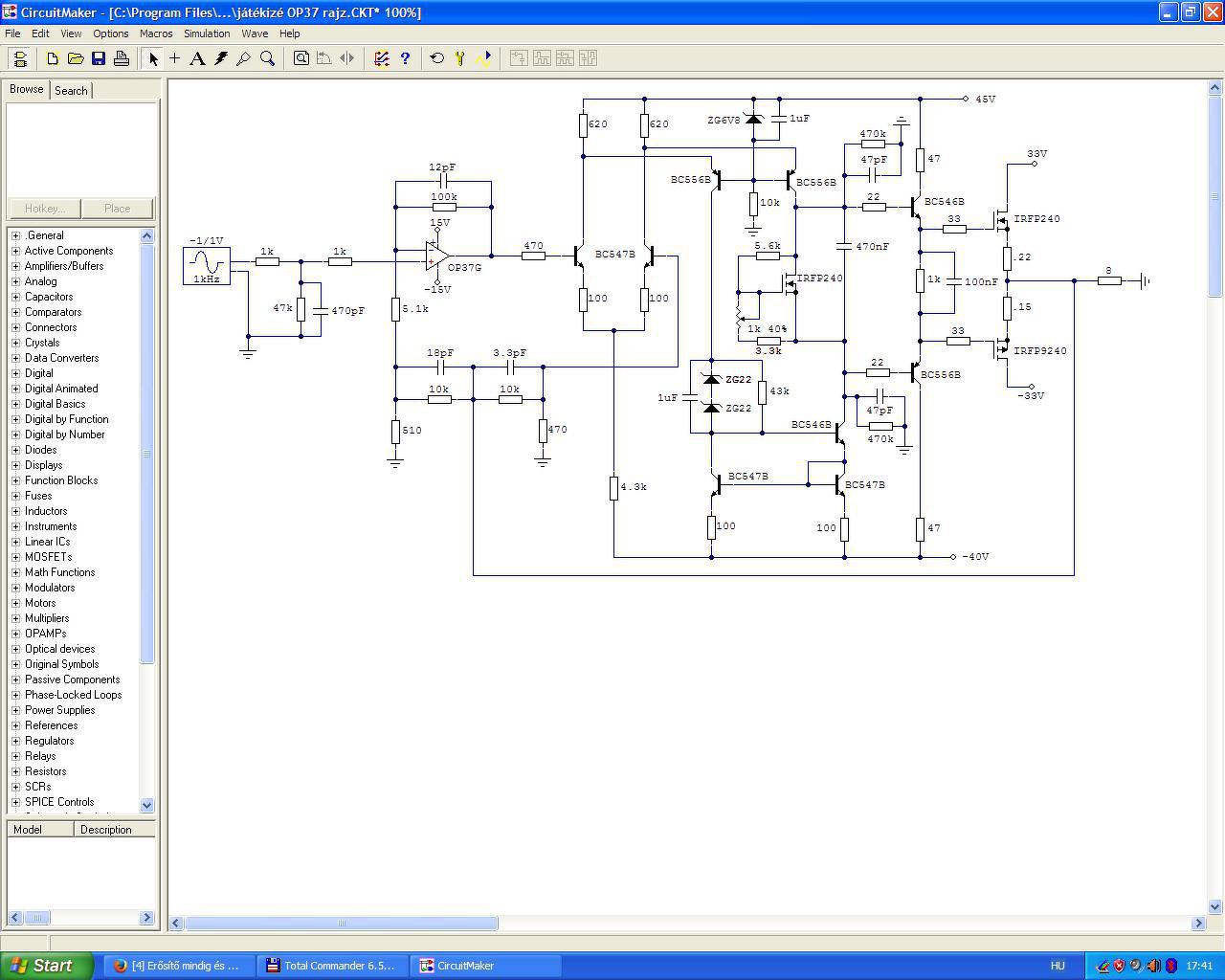
Task: Run the simulation with waveform icon
Action: pyautogui.click(x=483, y=58)
